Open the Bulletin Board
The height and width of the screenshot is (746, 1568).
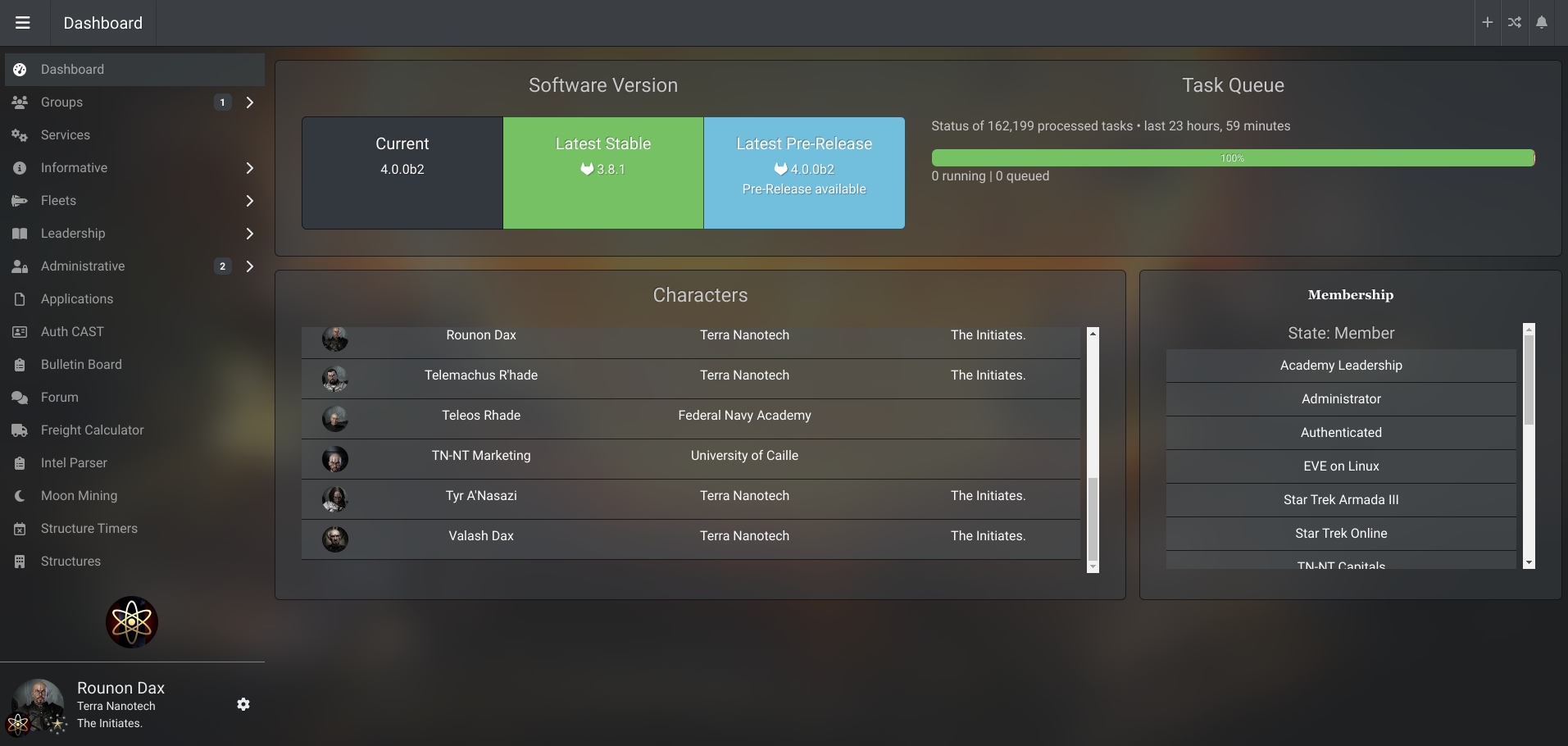[80, 365]
